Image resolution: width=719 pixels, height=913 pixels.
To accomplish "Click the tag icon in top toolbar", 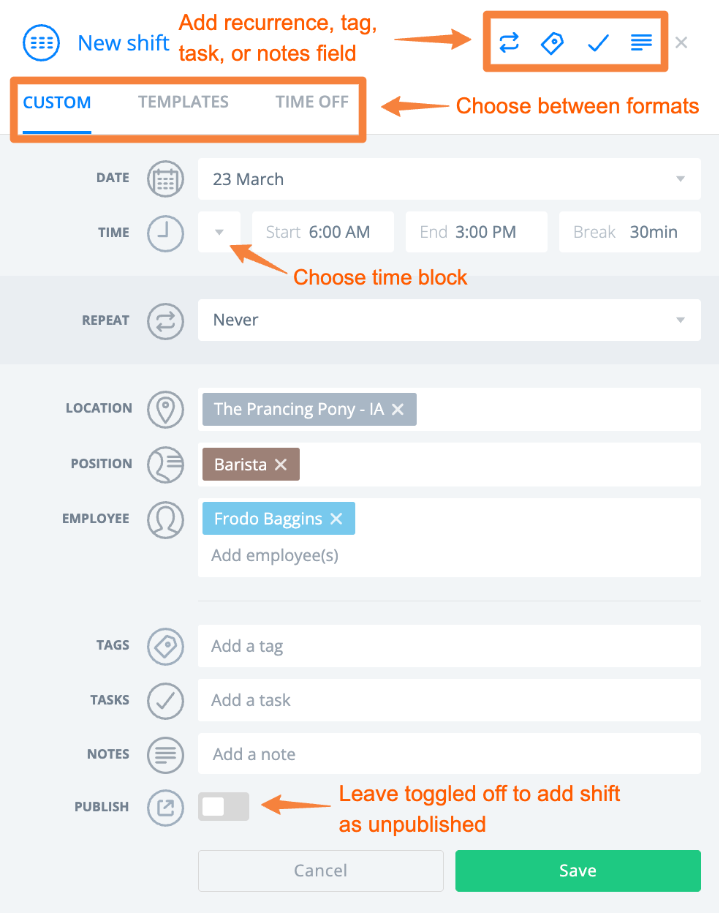I will coord(552,42).
